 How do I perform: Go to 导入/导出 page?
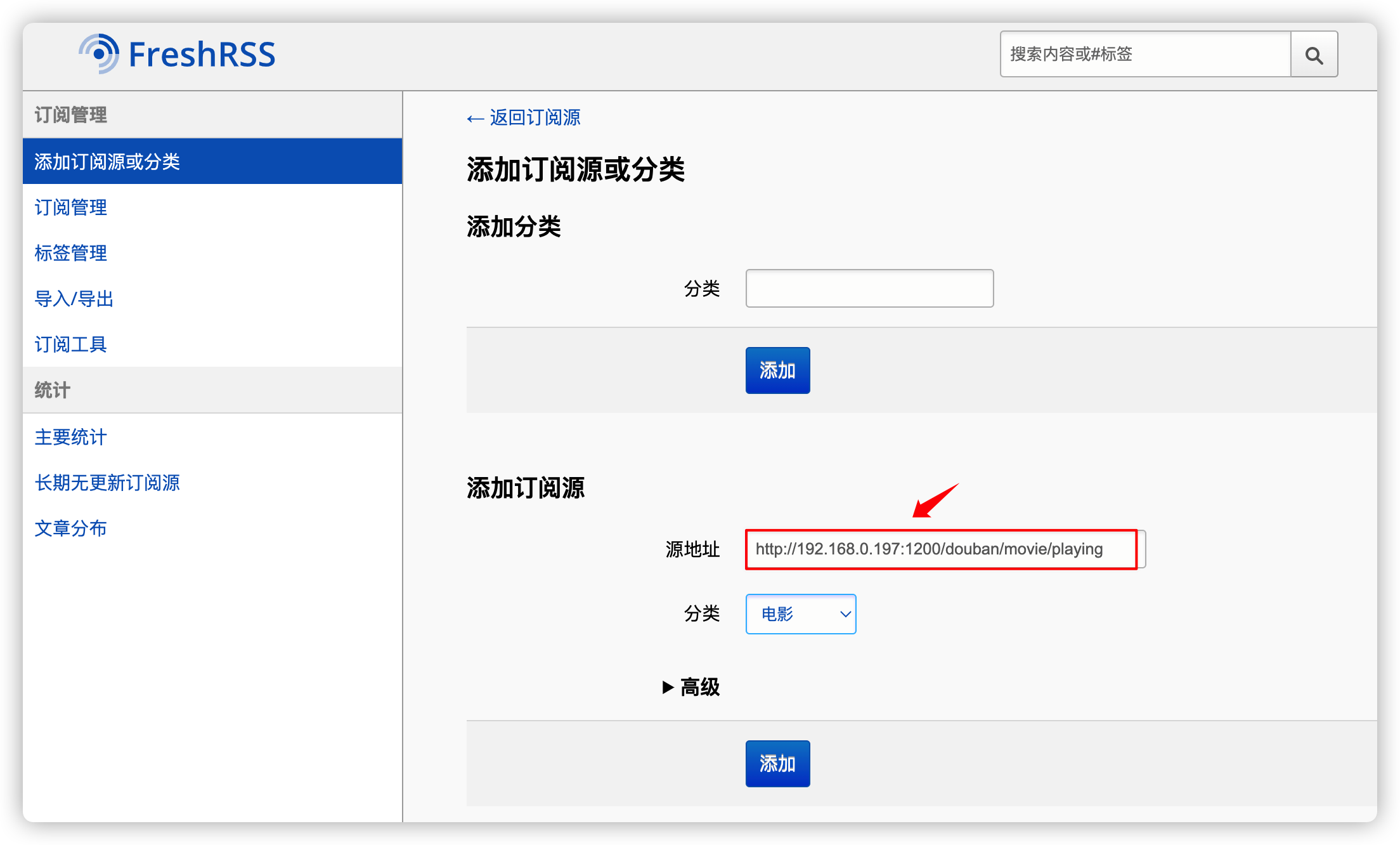tap(74, 299)
